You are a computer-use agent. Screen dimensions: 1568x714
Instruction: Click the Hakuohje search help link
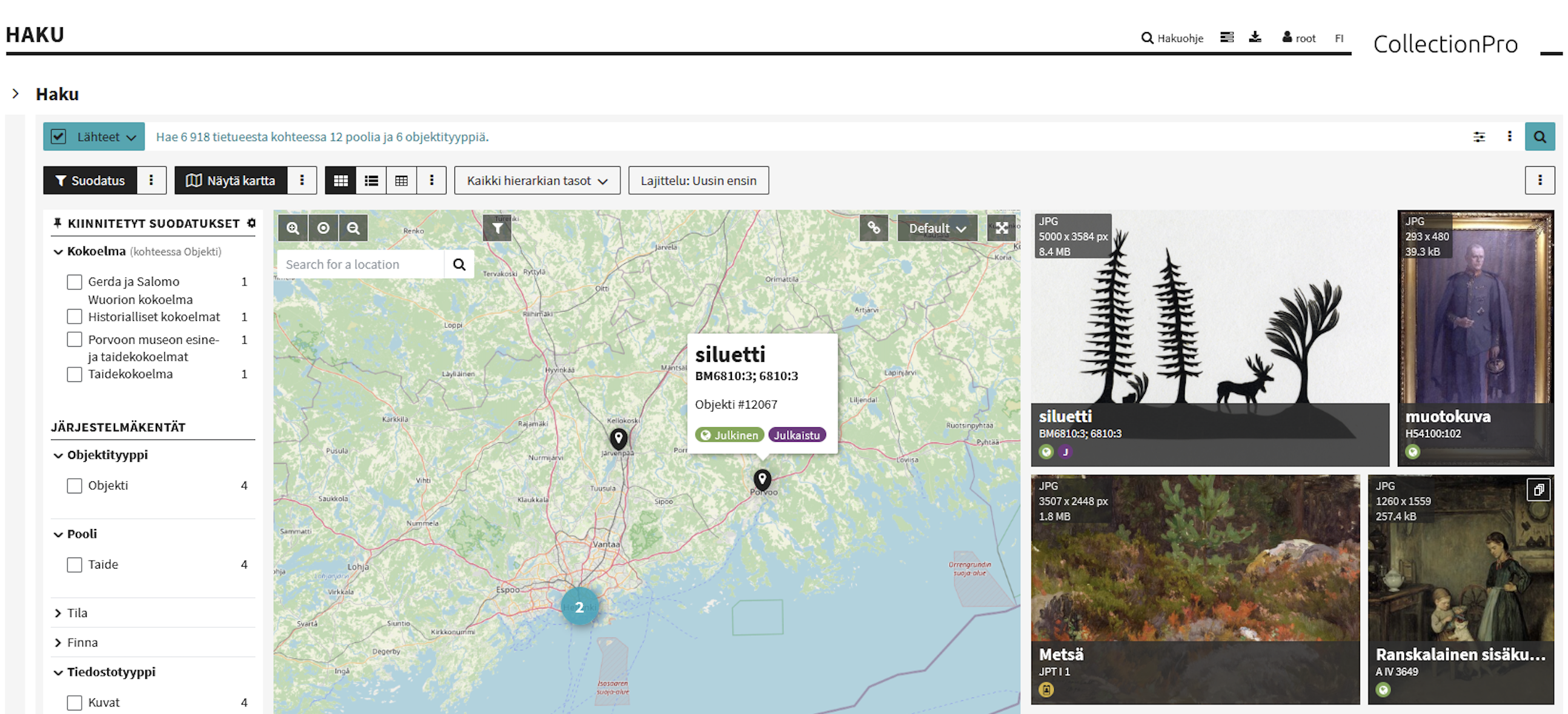click(1172, 38)
